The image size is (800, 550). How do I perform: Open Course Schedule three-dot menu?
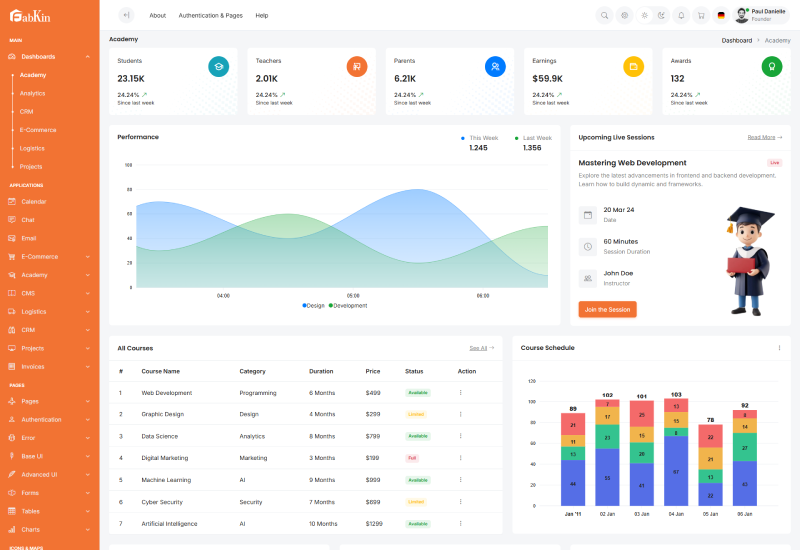pos(779,348)
